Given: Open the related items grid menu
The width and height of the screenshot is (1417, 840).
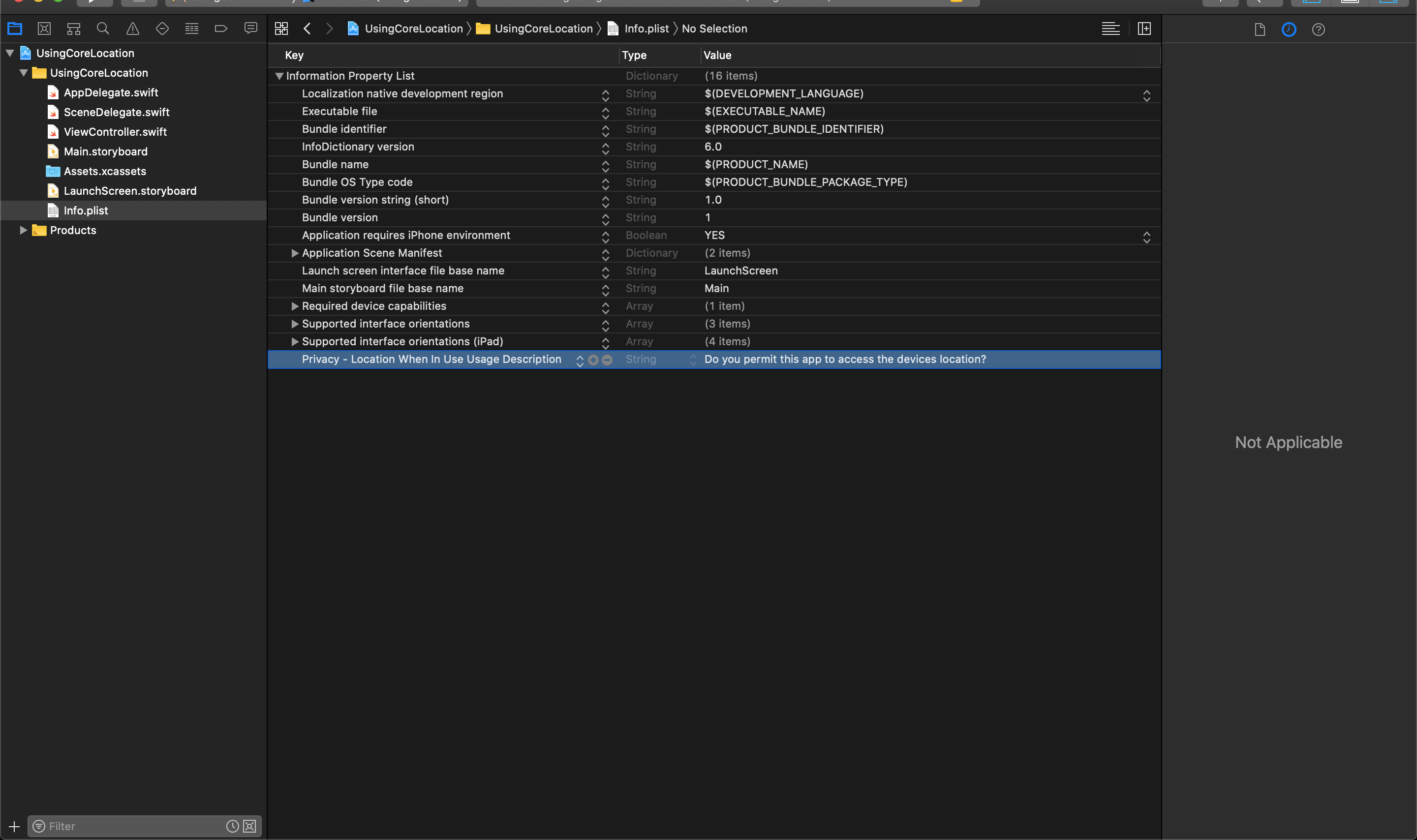Looking at the screenshot, I should point(281,29).
